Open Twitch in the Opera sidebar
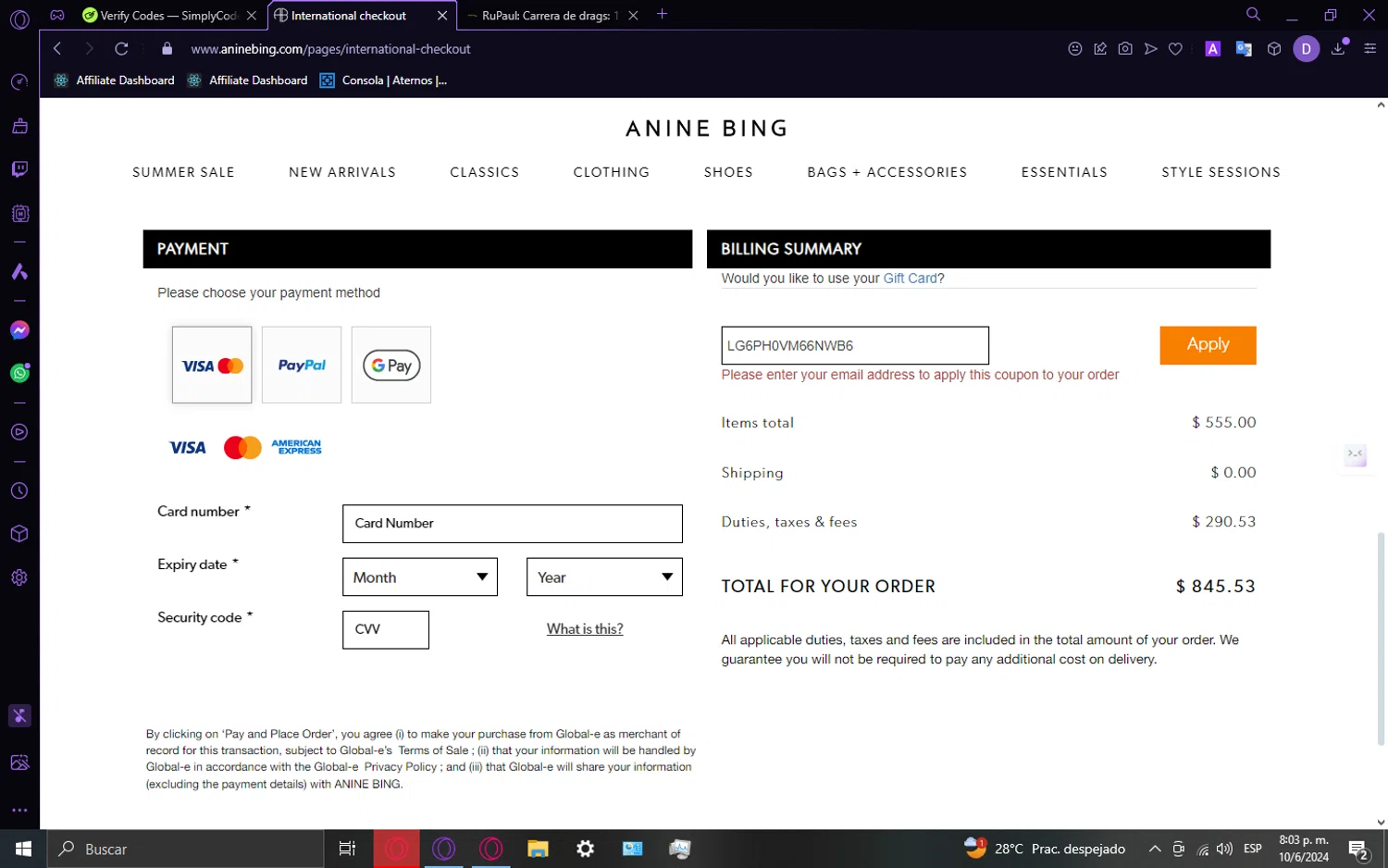The width and height of the screenshot is (1388, 868). 19,169
